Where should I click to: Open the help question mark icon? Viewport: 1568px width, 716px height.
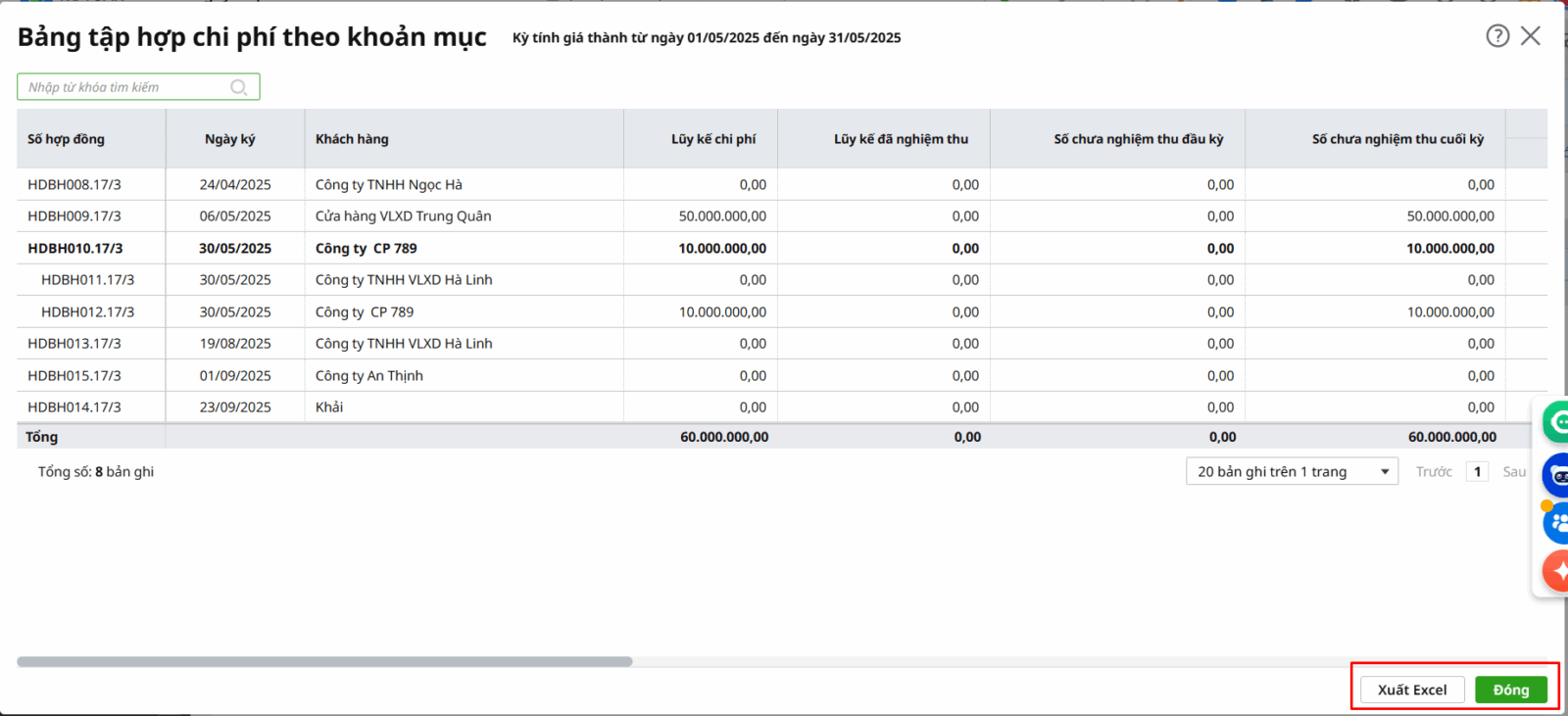pyautogui.click(x=1496, y=36)
